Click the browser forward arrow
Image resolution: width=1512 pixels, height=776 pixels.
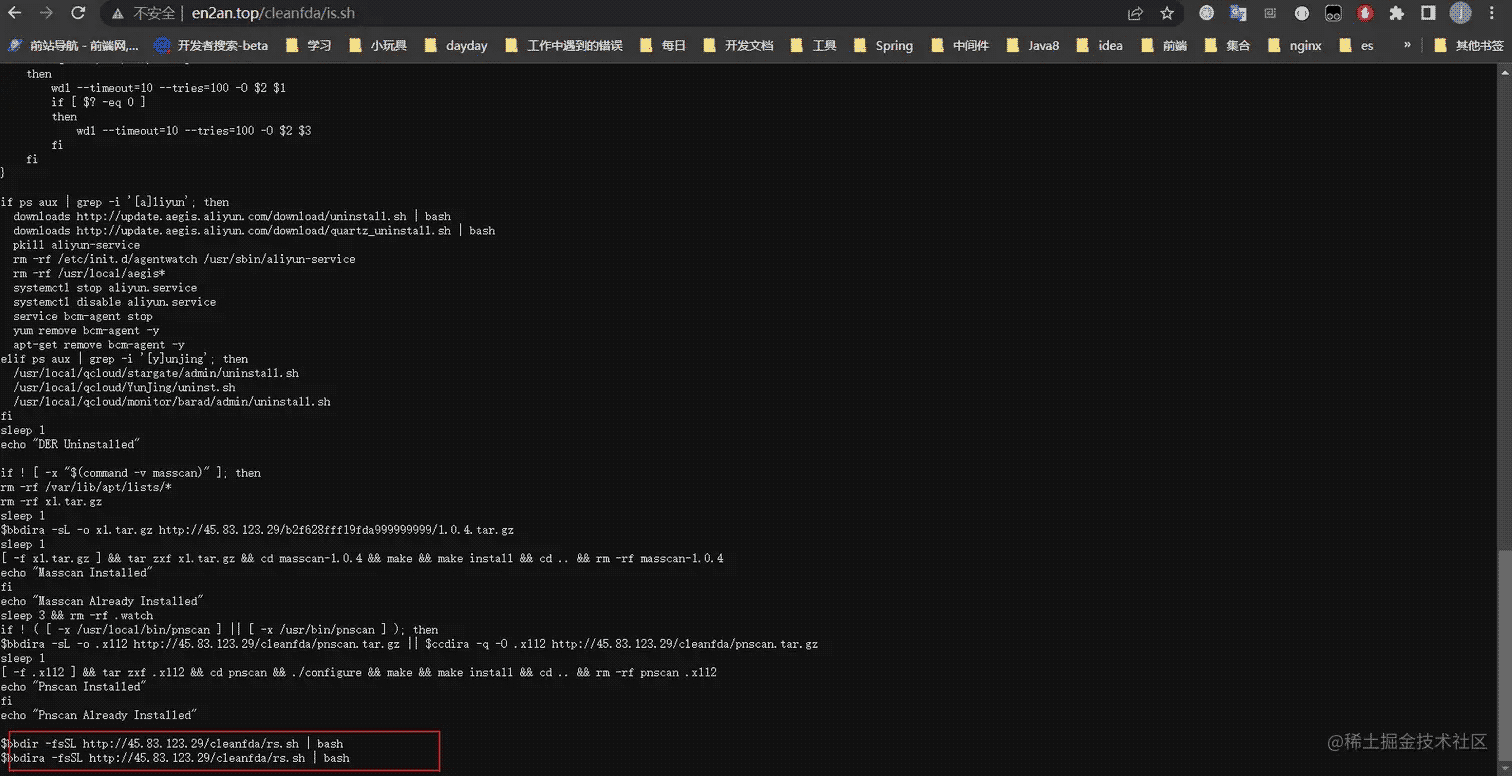pos(46,14)
